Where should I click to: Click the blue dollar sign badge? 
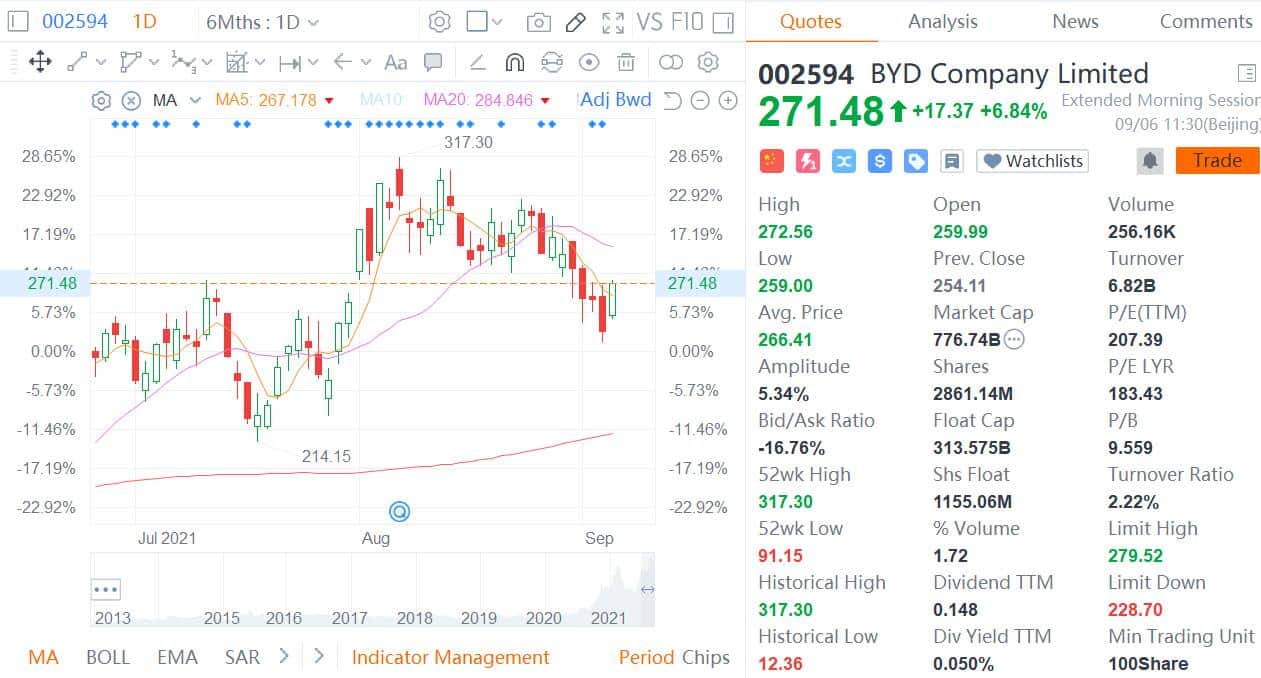click(880, 161)
